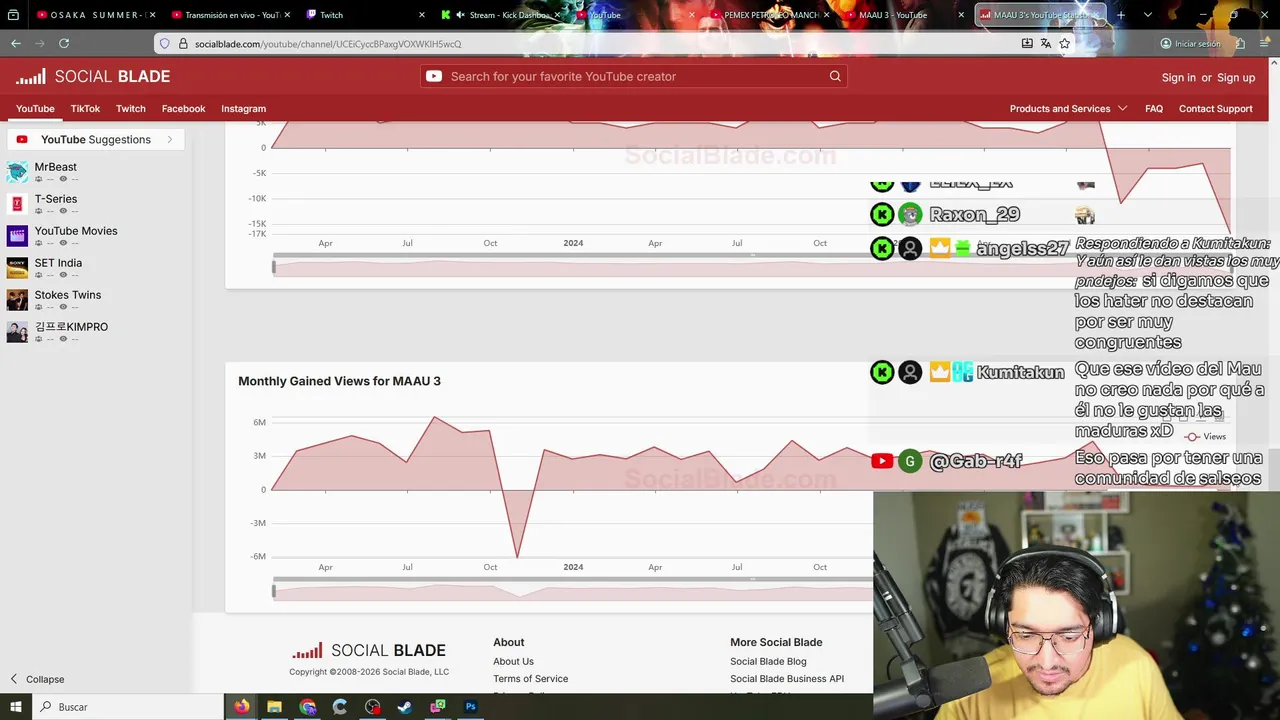
Task: Click Iniciar sesión in browser toolbar
Action: click(1190, 44)
